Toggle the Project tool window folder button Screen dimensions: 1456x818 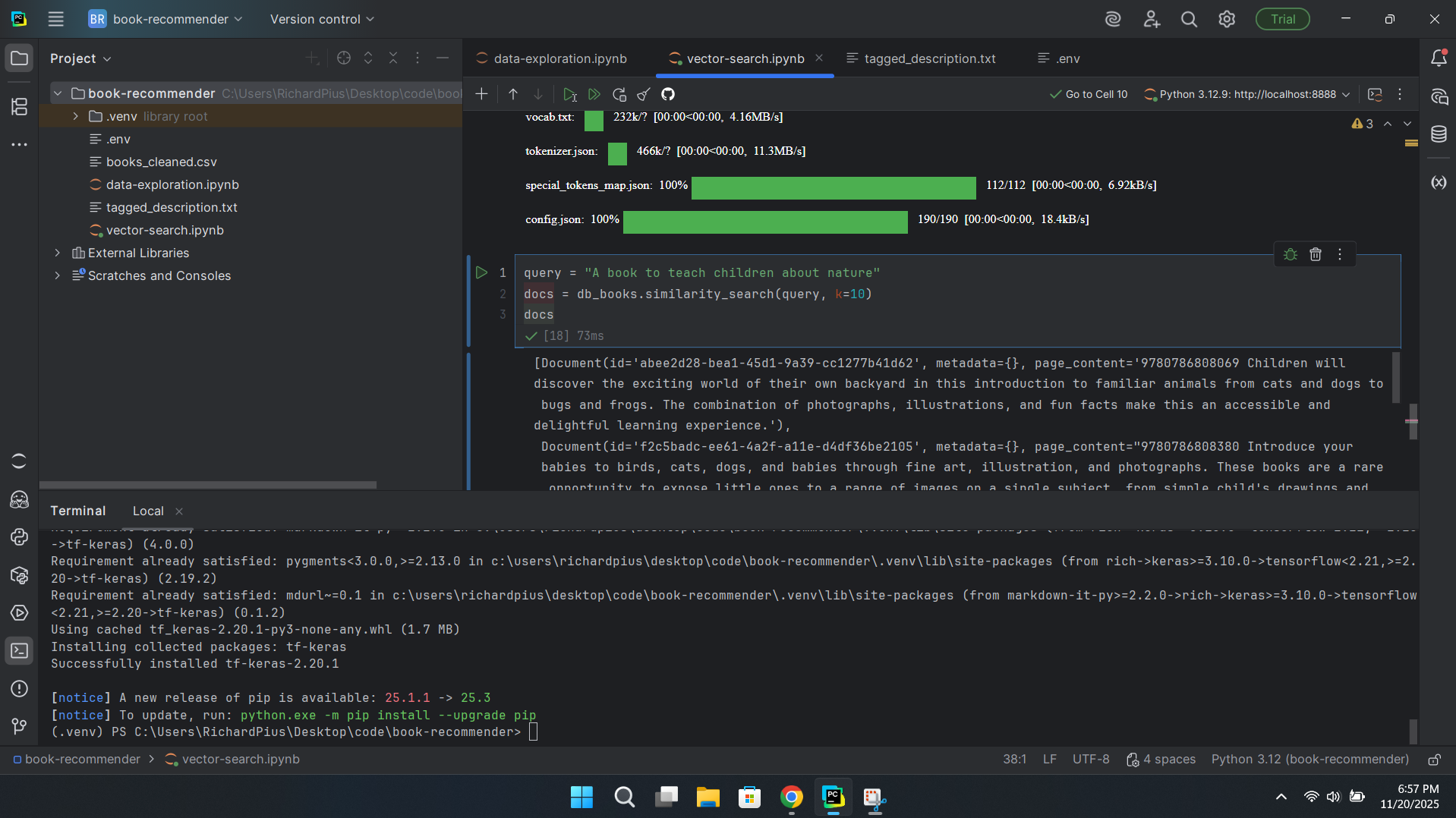pyautogui.click(x=19, y=58)
